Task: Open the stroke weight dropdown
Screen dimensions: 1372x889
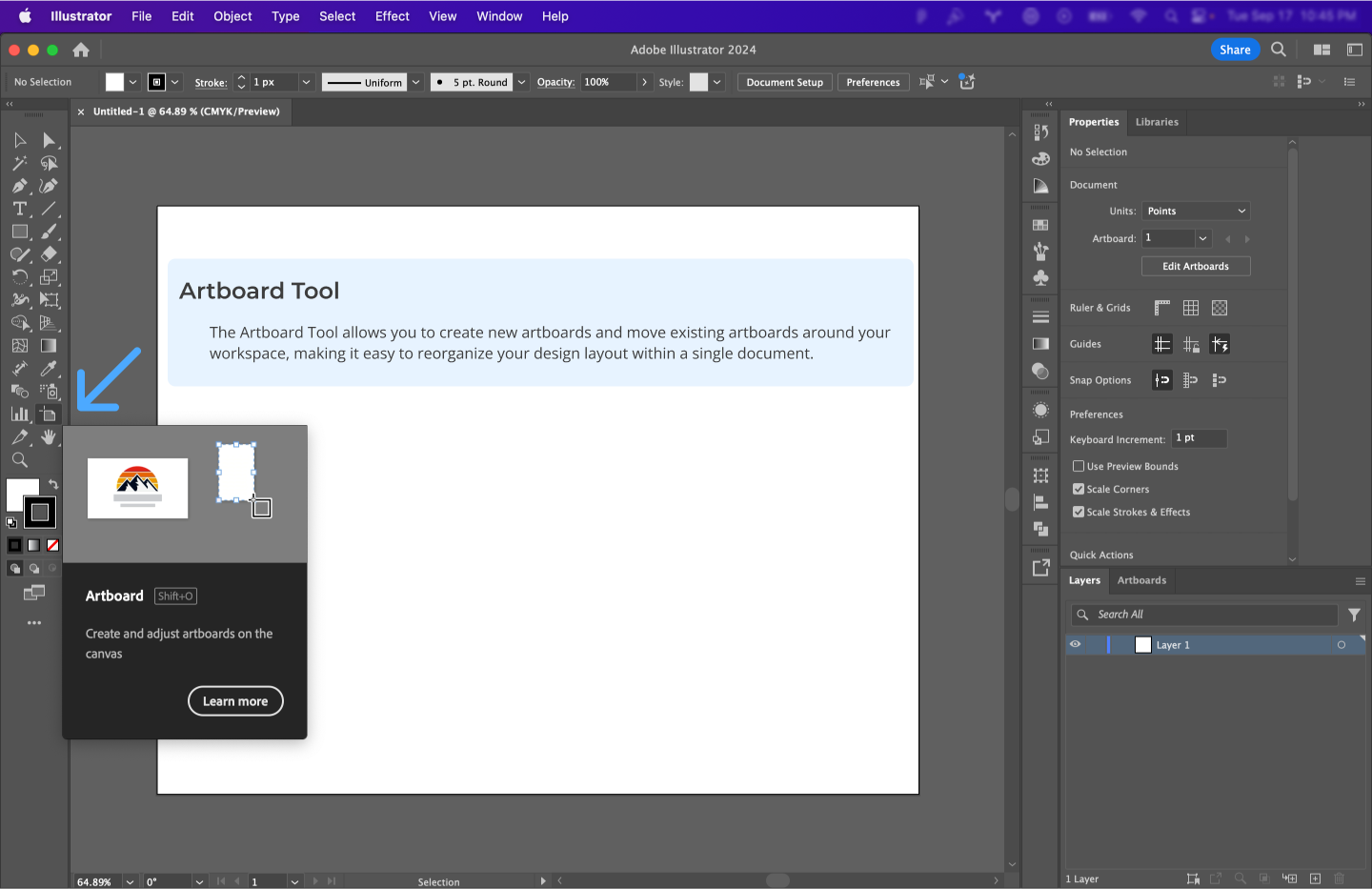Action: (305, 82)
